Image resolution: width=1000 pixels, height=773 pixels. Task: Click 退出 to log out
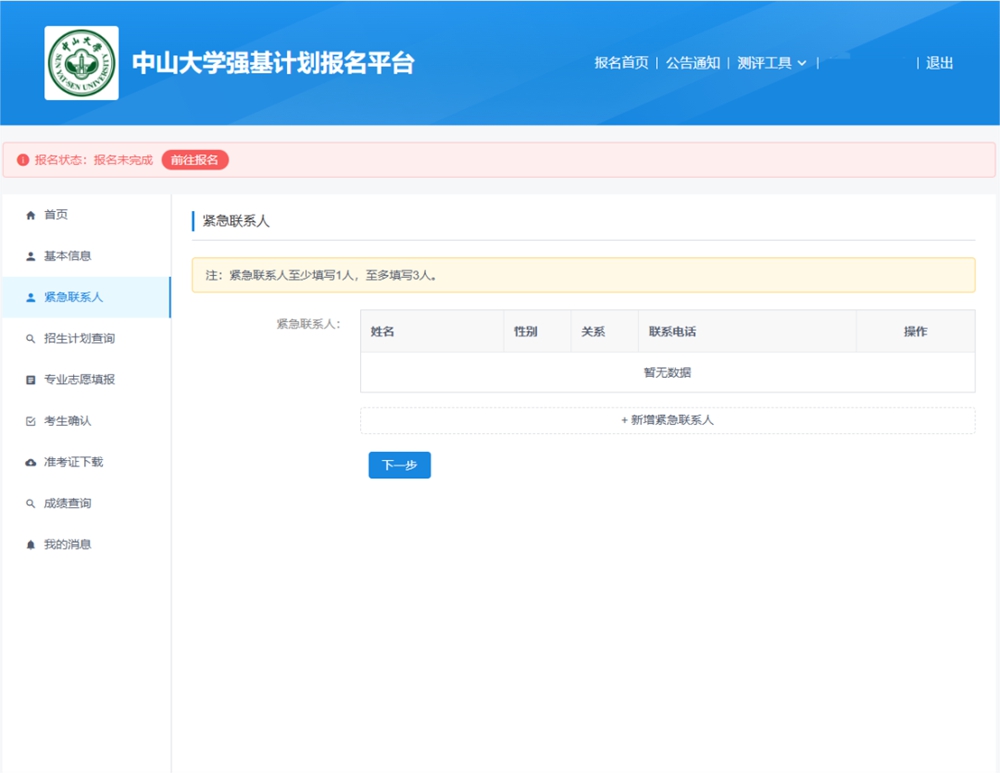(x=939, y=63)
